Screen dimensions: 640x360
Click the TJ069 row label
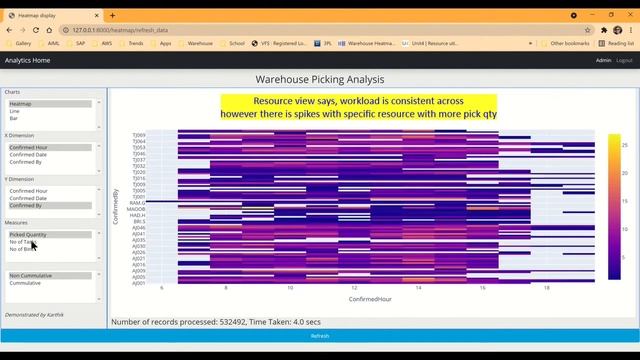coord(139,135)
